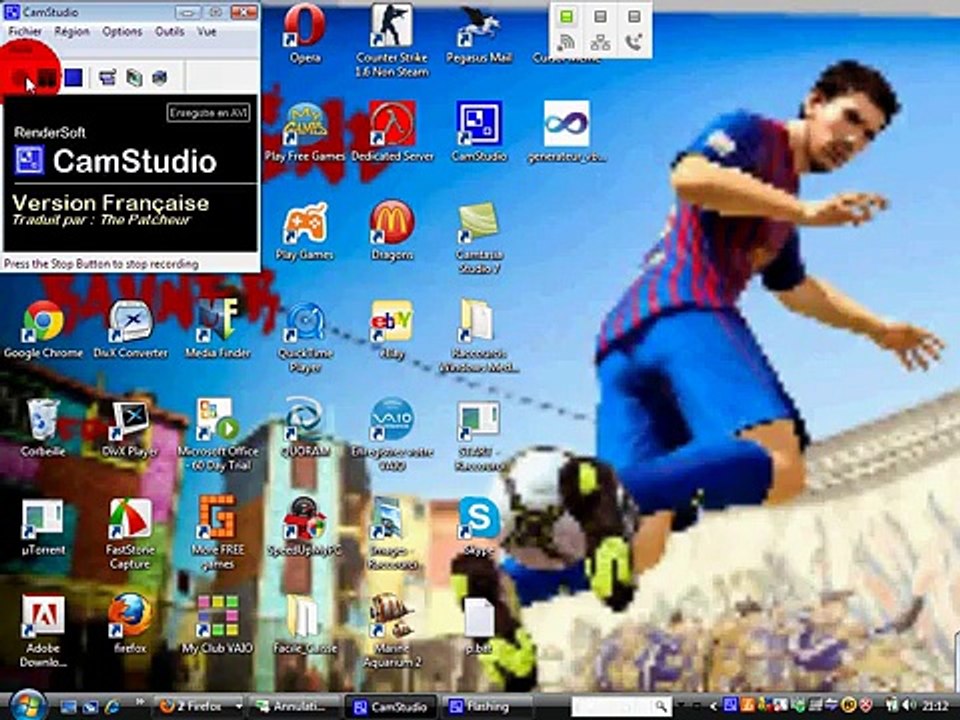
Task: Open the Vue menu
Action: tap(206, 31)
